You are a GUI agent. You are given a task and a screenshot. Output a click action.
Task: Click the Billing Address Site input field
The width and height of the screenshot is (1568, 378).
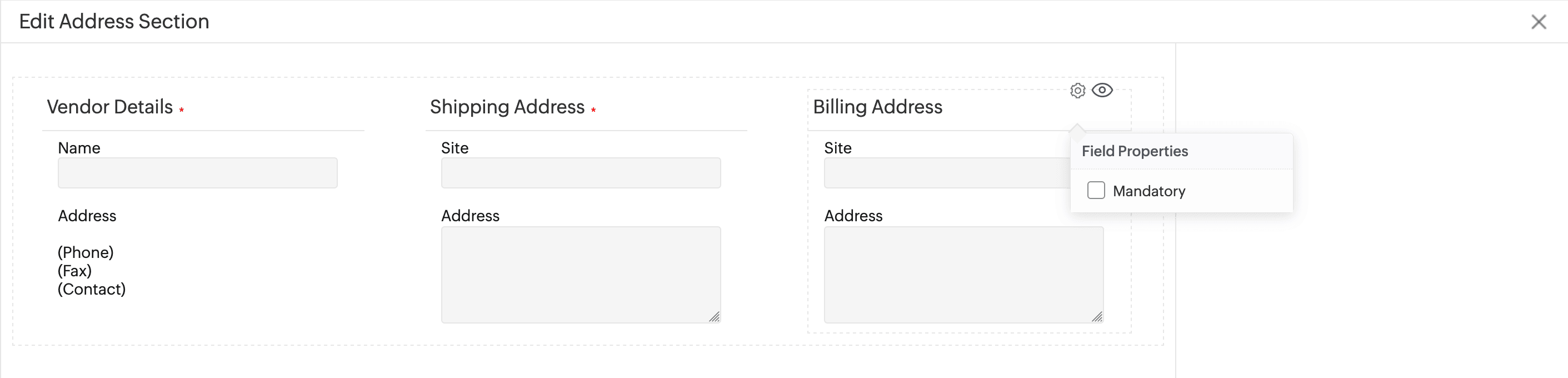[x=946, y=173]
